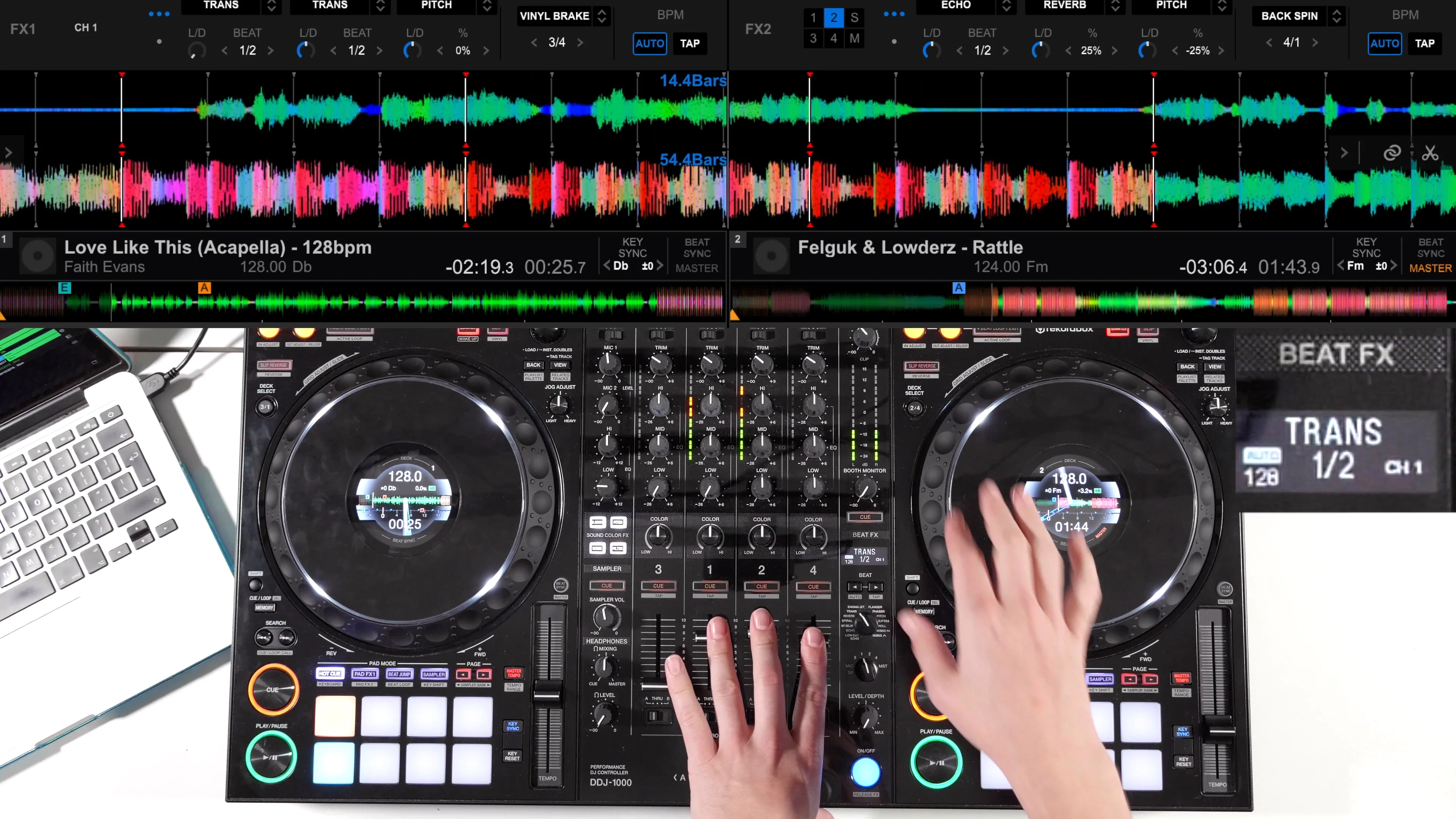Click FX1 three-dots options icon
1456x819 pixels.
click(x=159, y=14)
